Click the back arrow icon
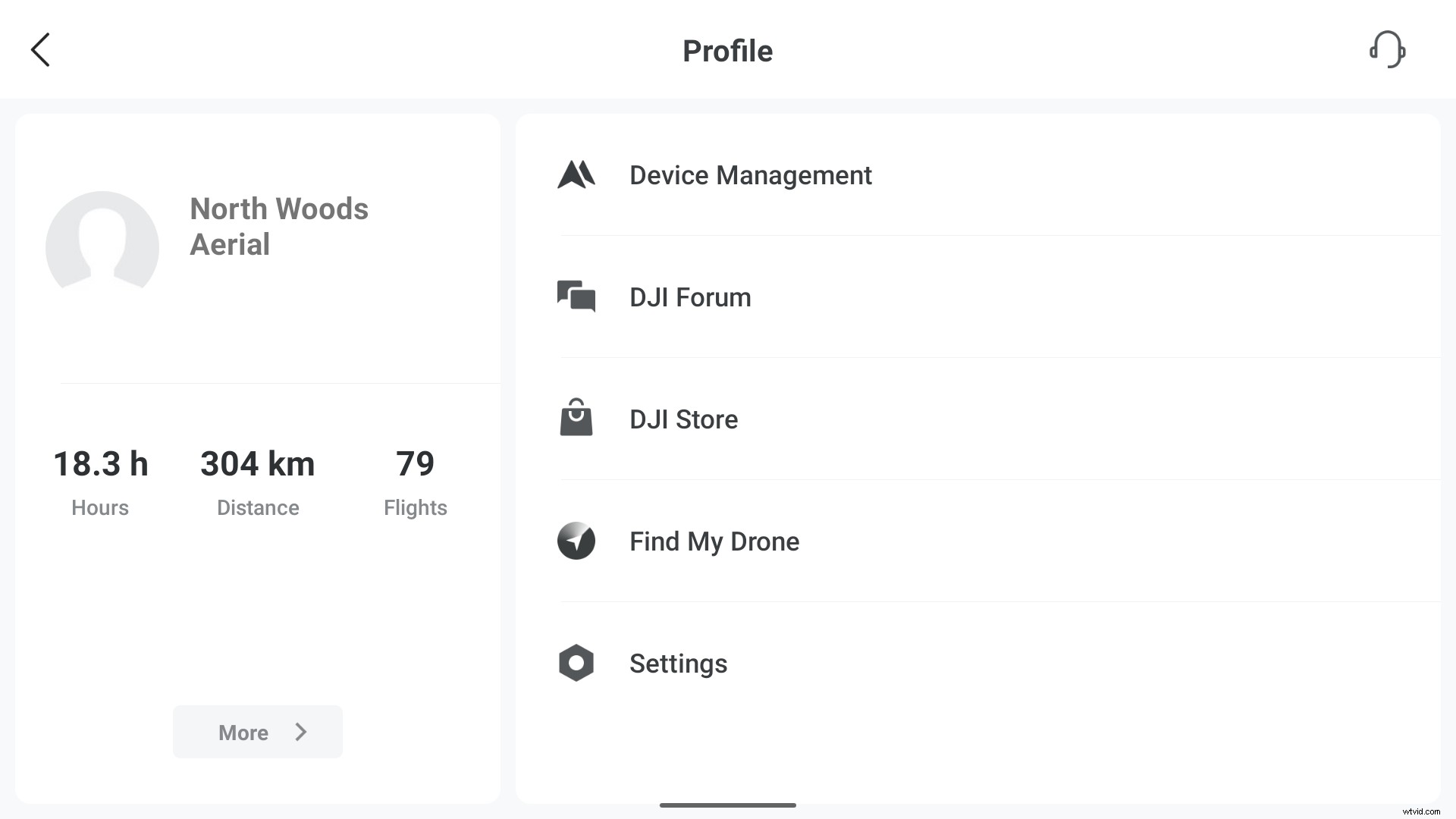 coord(40,49)
